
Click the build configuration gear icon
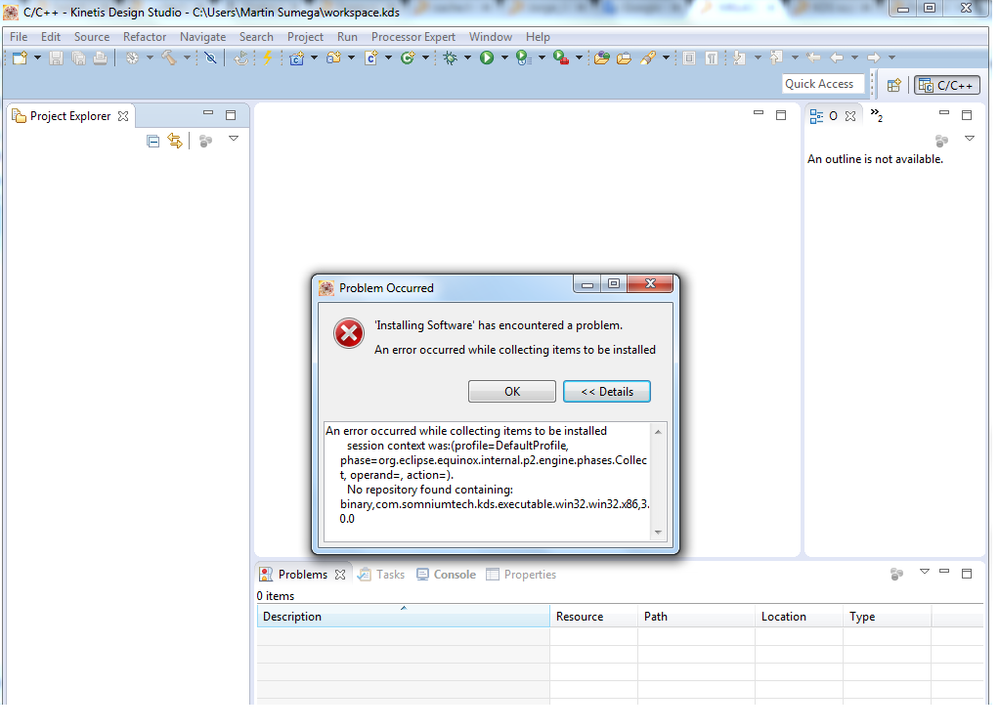132,58
